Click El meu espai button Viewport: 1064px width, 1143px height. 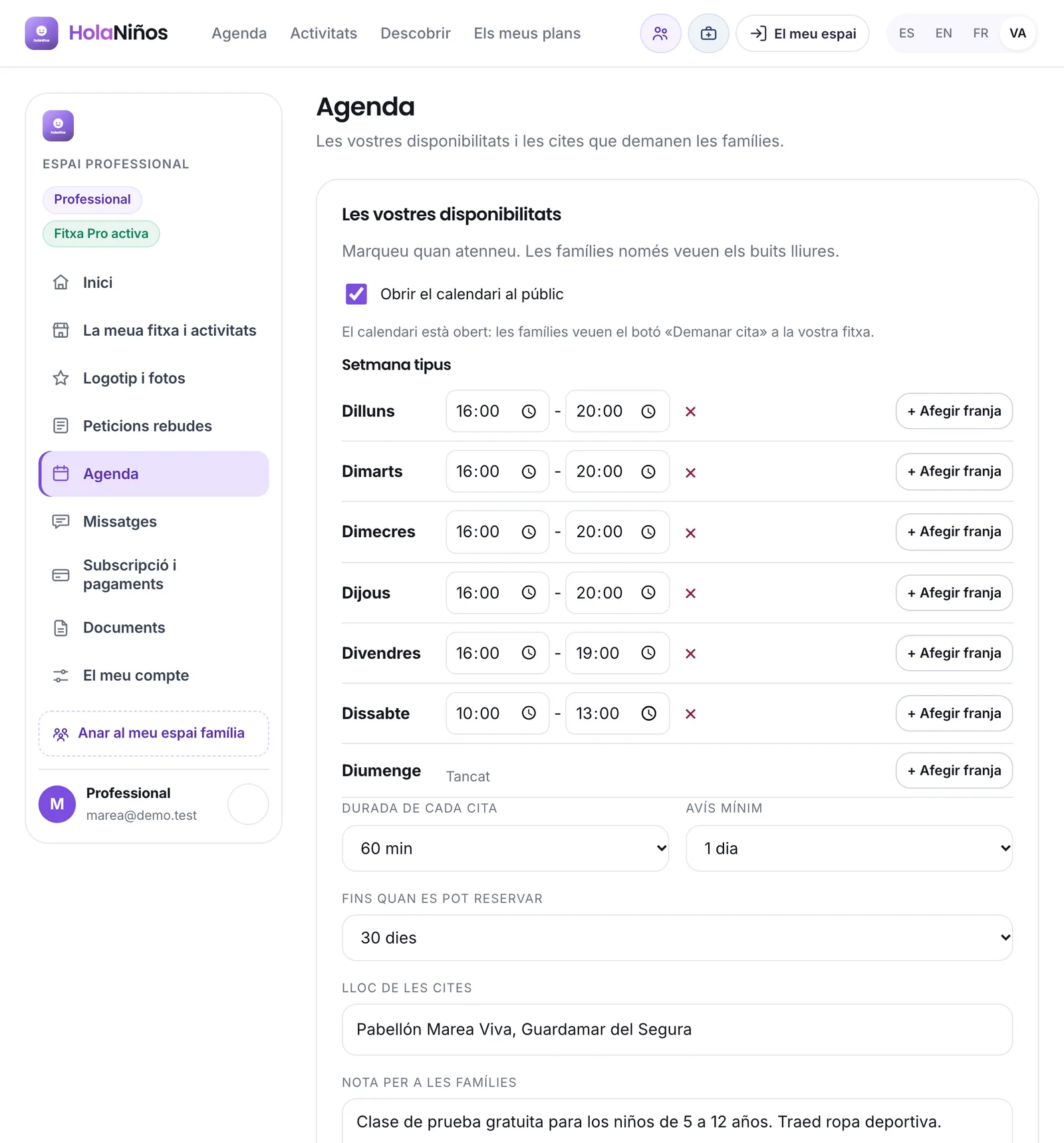click(x=803, y=33)
